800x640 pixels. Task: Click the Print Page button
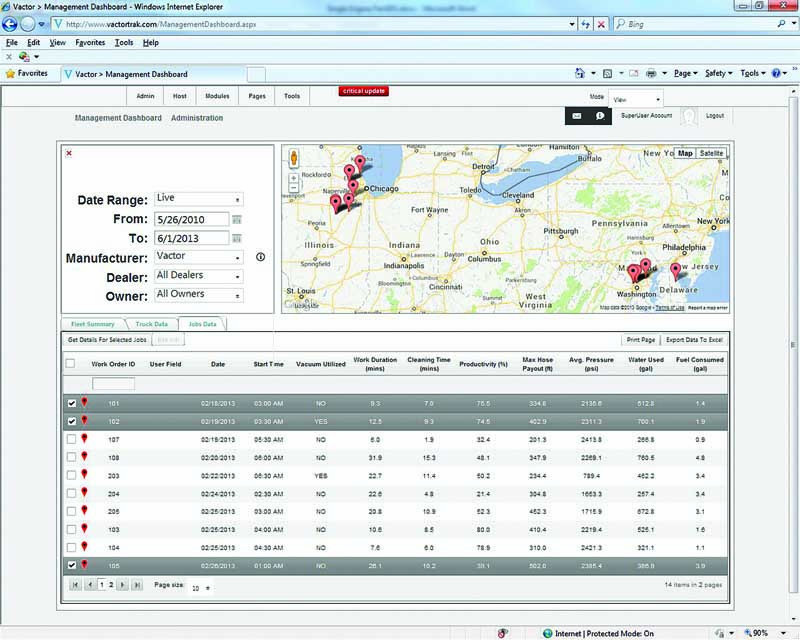[x=641, y=339]
